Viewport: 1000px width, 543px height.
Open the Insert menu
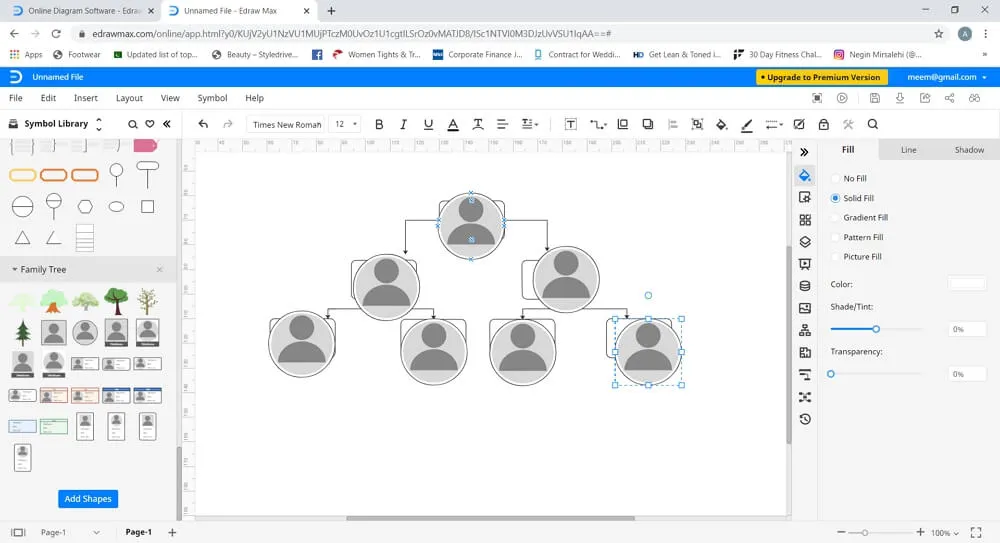(86, 98)
